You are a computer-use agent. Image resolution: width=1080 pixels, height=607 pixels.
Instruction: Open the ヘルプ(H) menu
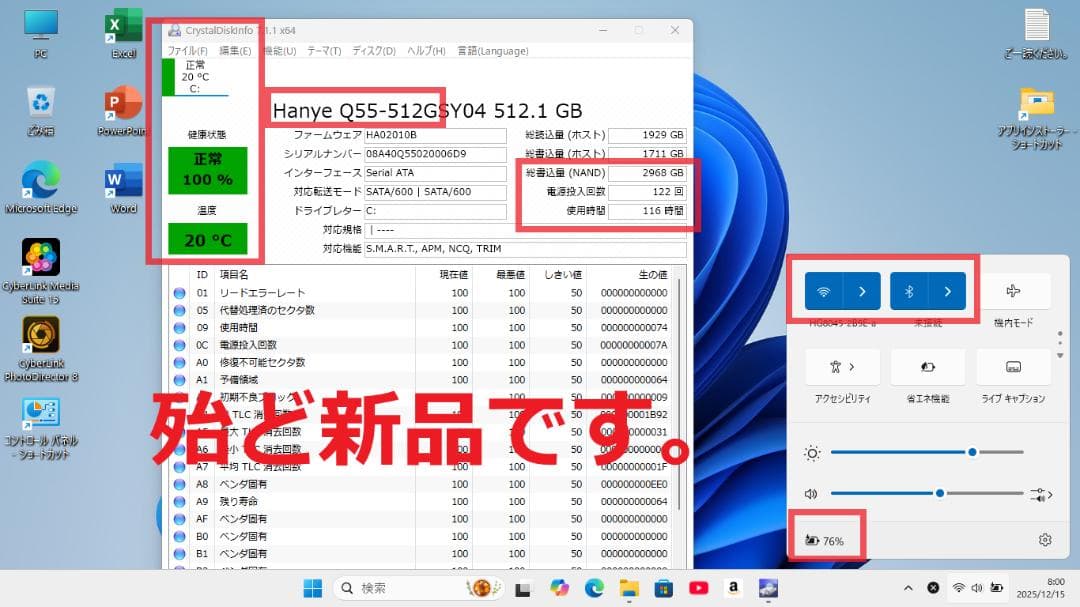coord(426,51)
